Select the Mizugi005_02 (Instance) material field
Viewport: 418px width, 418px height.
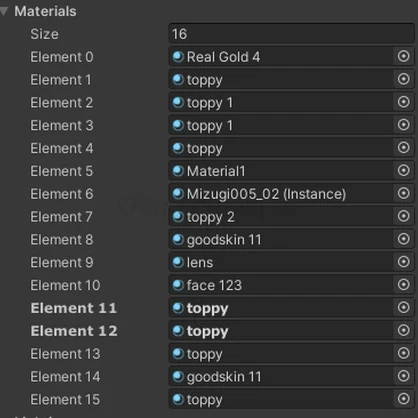click(x=281, y=194)
